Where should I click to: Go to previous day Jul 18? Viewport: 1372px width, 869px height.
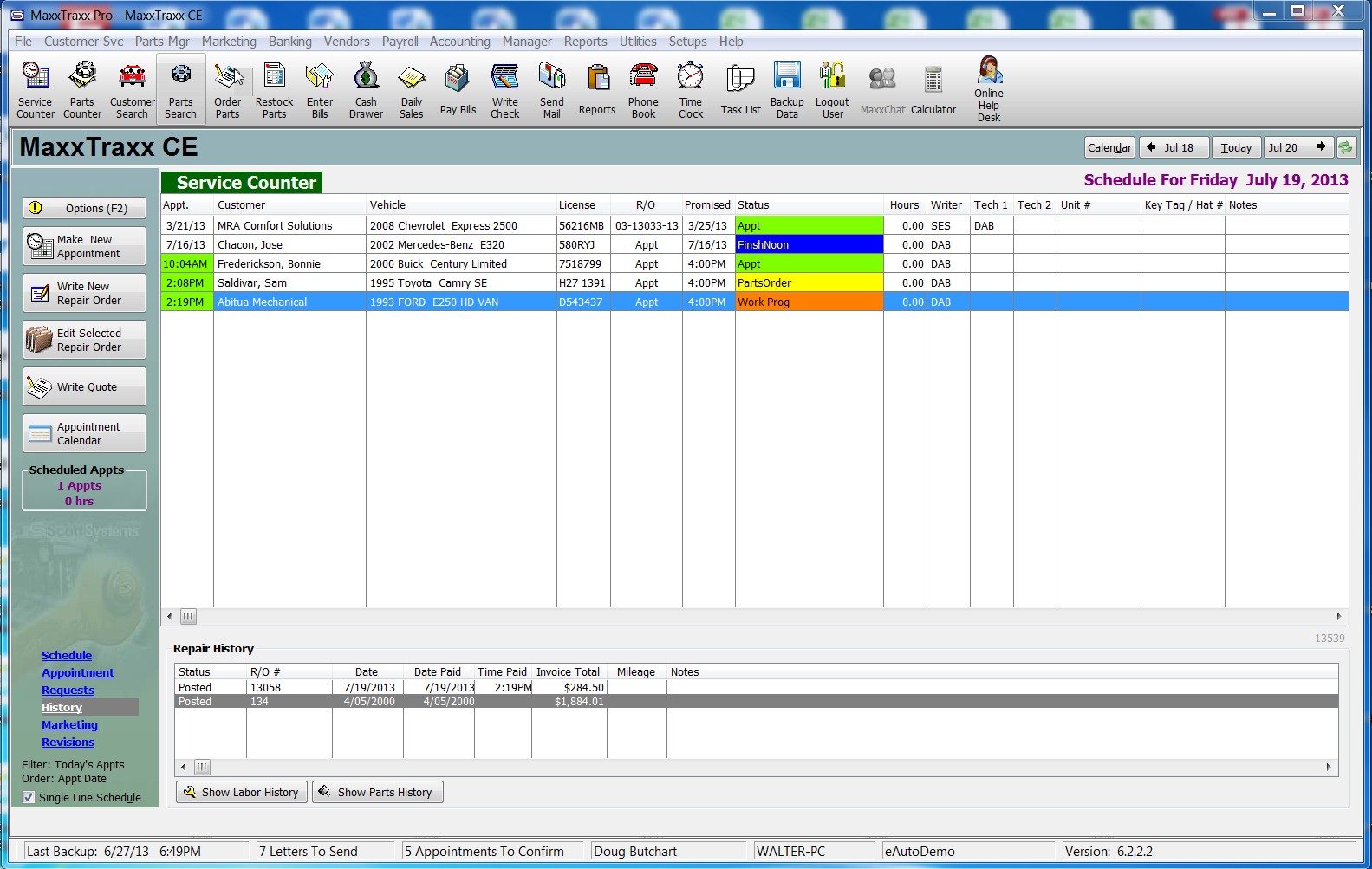(1174, 147)
